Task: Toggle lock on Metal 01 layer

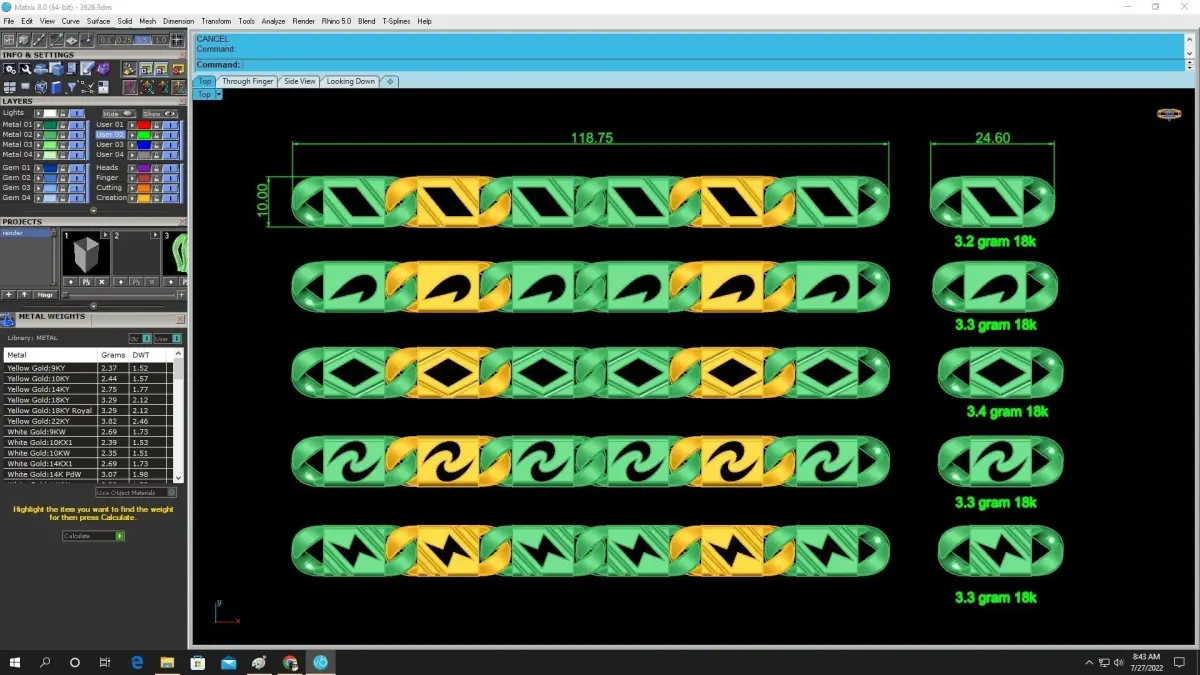Action: [x=62, y=125]
